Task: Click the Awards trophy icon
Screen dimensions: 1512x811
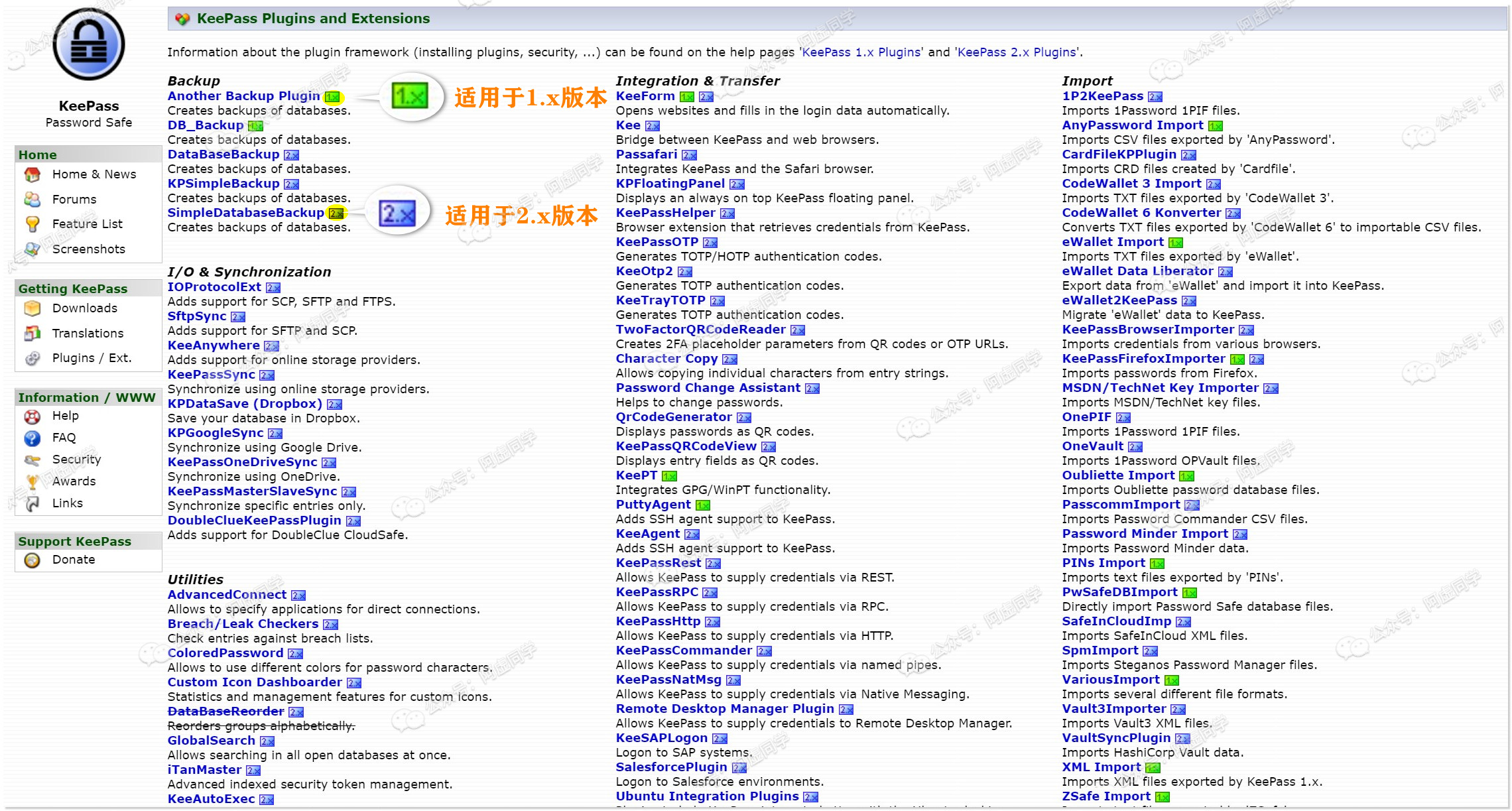Action: (32, 481)
